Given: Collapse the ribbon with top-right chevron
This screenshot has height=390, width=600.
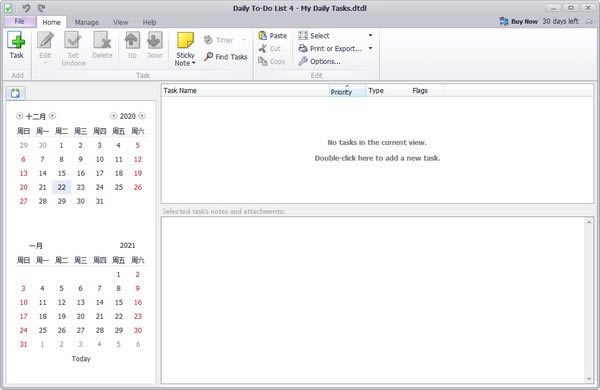Looking at the screenshot, I should (589, 22).
